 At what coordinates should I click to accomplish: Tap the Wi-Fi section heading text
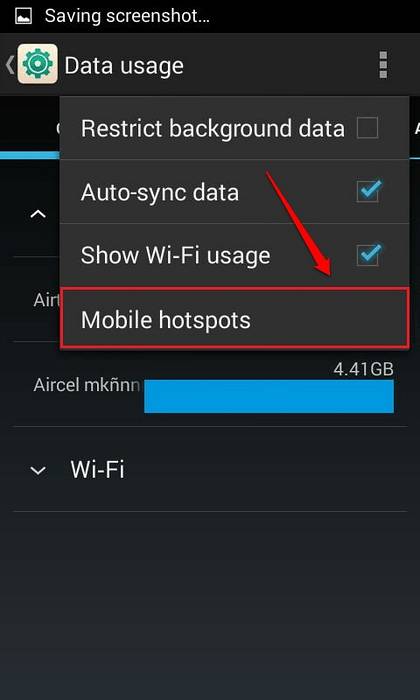(97, 469)
